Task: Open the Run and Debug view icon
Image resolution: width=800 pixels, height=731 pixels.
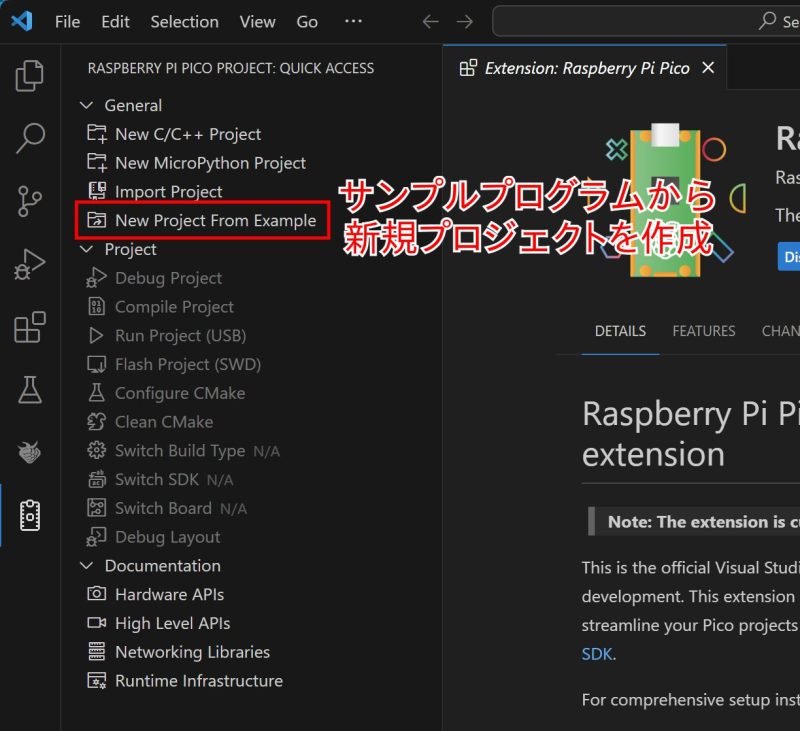Action: click(30, 265)
